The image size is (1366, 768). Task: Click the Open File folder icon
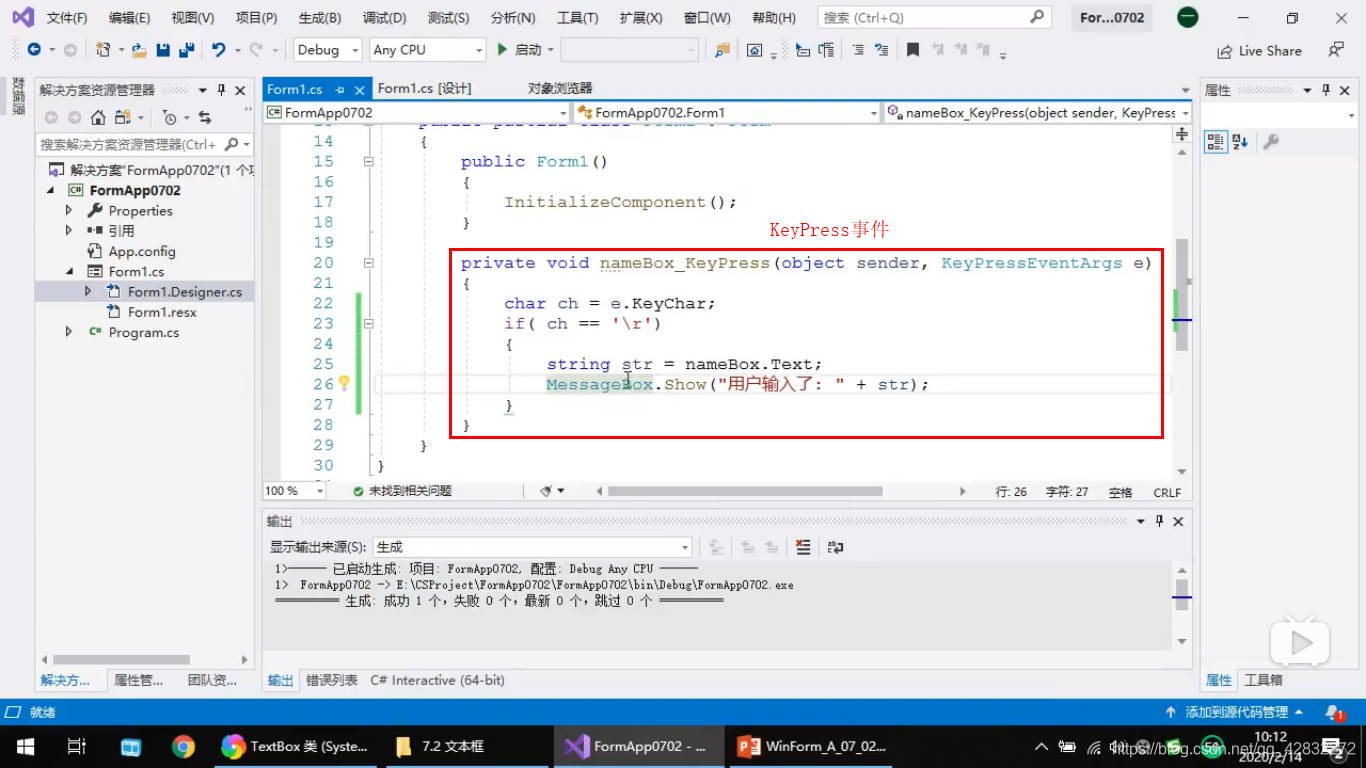[x=139, y=50]
